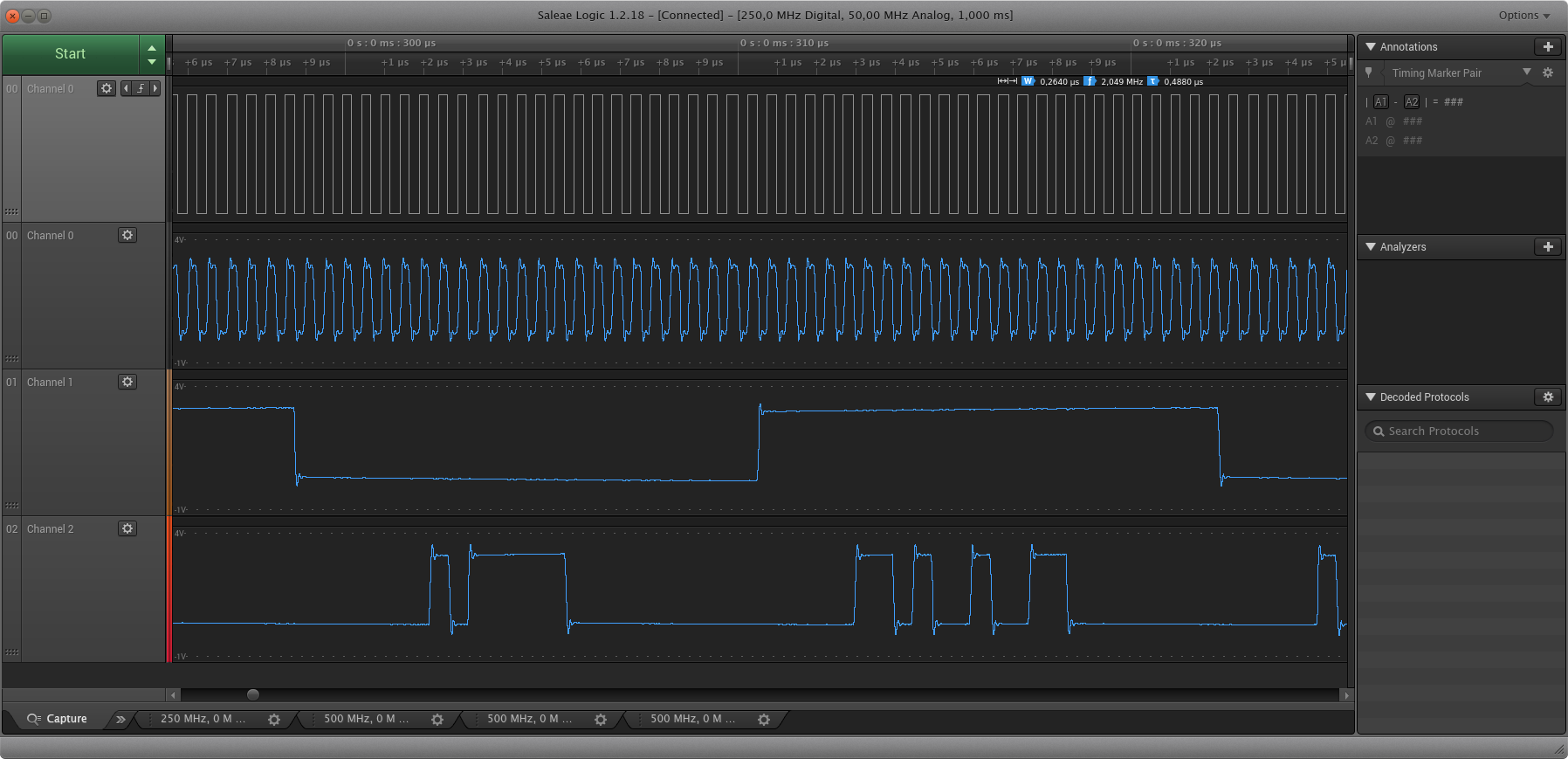Click the A2 @ ### readout
Image resolution: width=1568 pixels, height=759 pixels.
tap(1394, 141)
